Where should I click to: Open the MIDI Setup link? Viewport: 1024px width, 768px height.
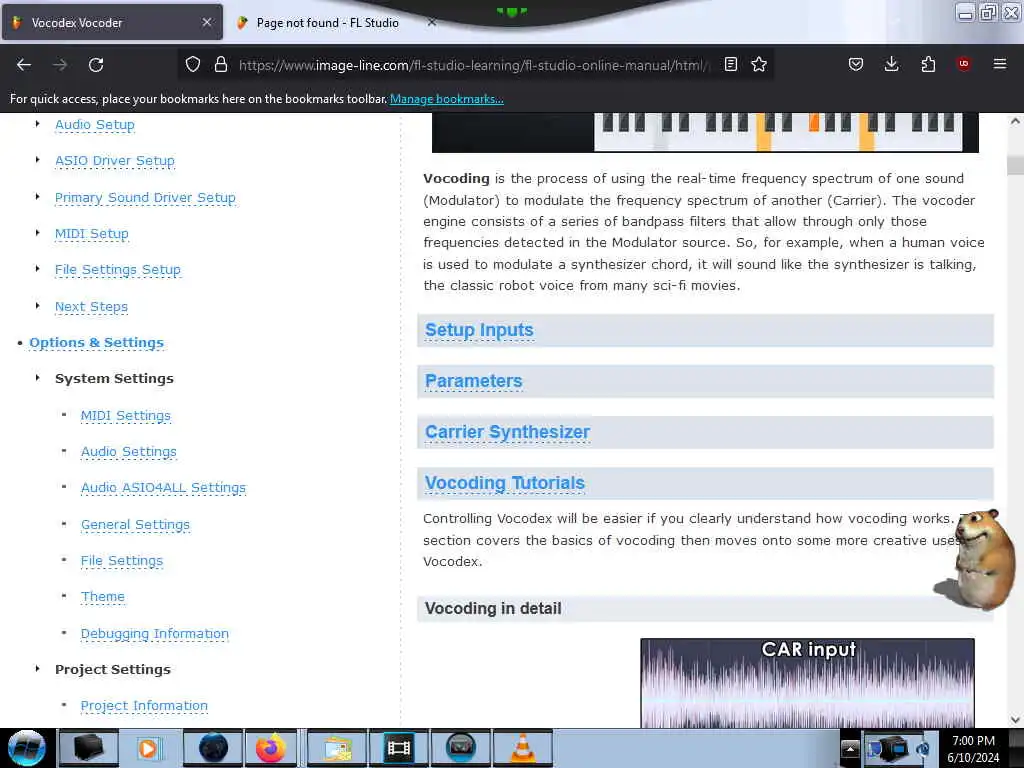[91, 233]
